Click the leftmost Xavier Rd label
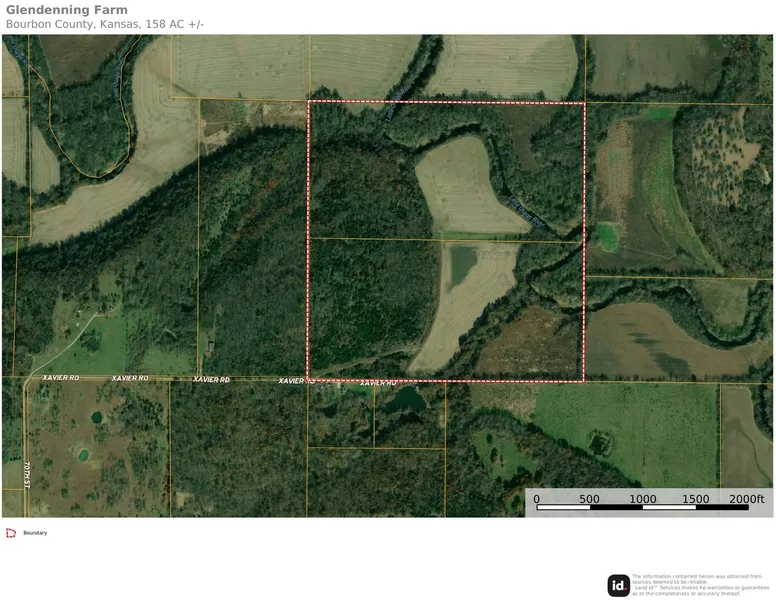Viewport: 776px width, 600px height. pyautogui.click(x=61, y=378)
